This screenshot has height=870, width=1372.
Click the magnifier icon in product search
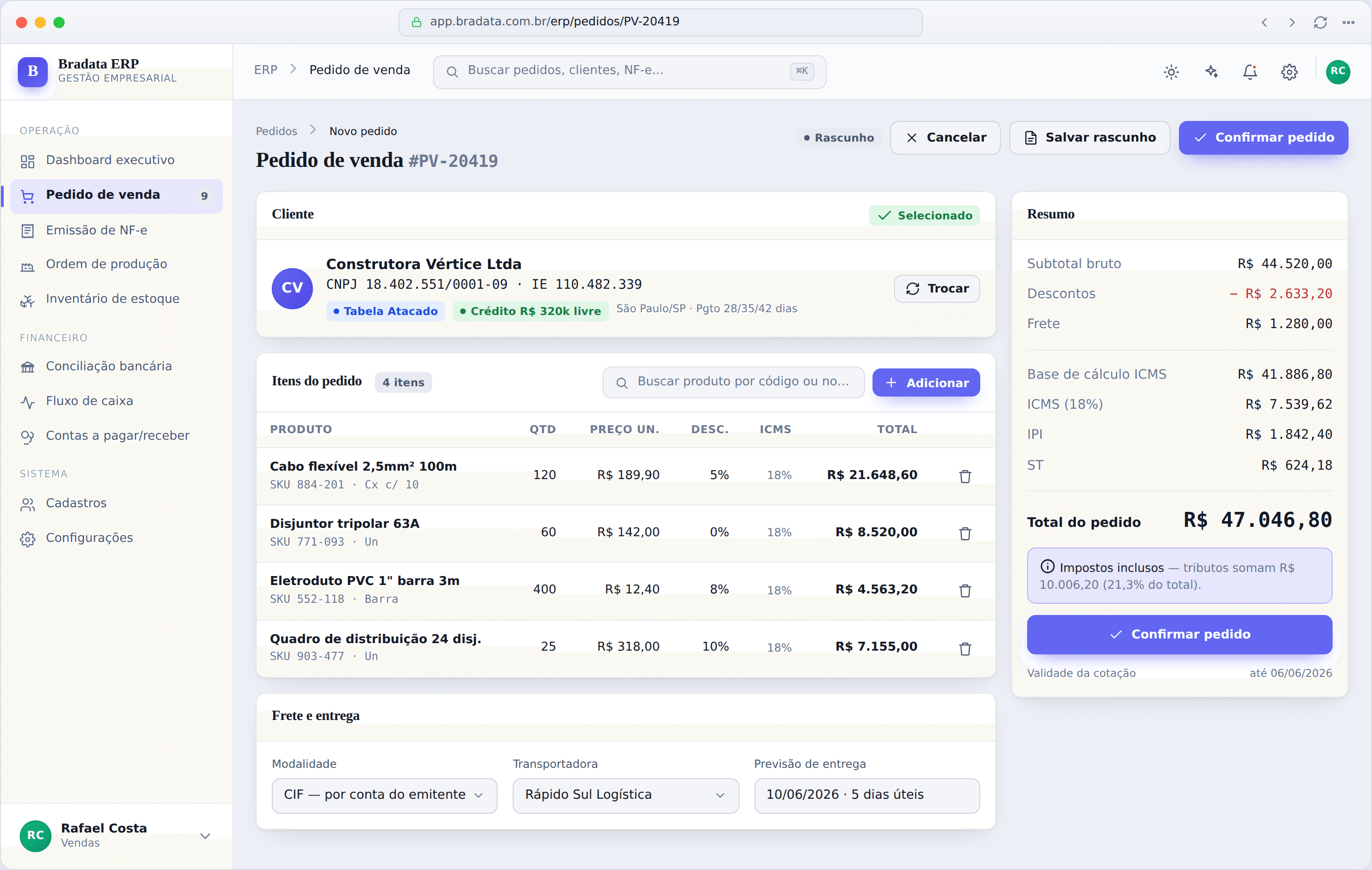coord(622,382)
